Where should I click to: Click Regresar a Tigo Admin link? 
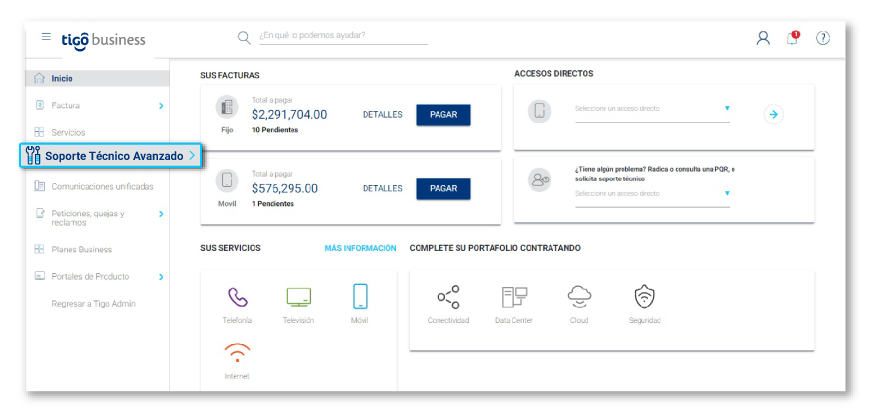[94, 304]
